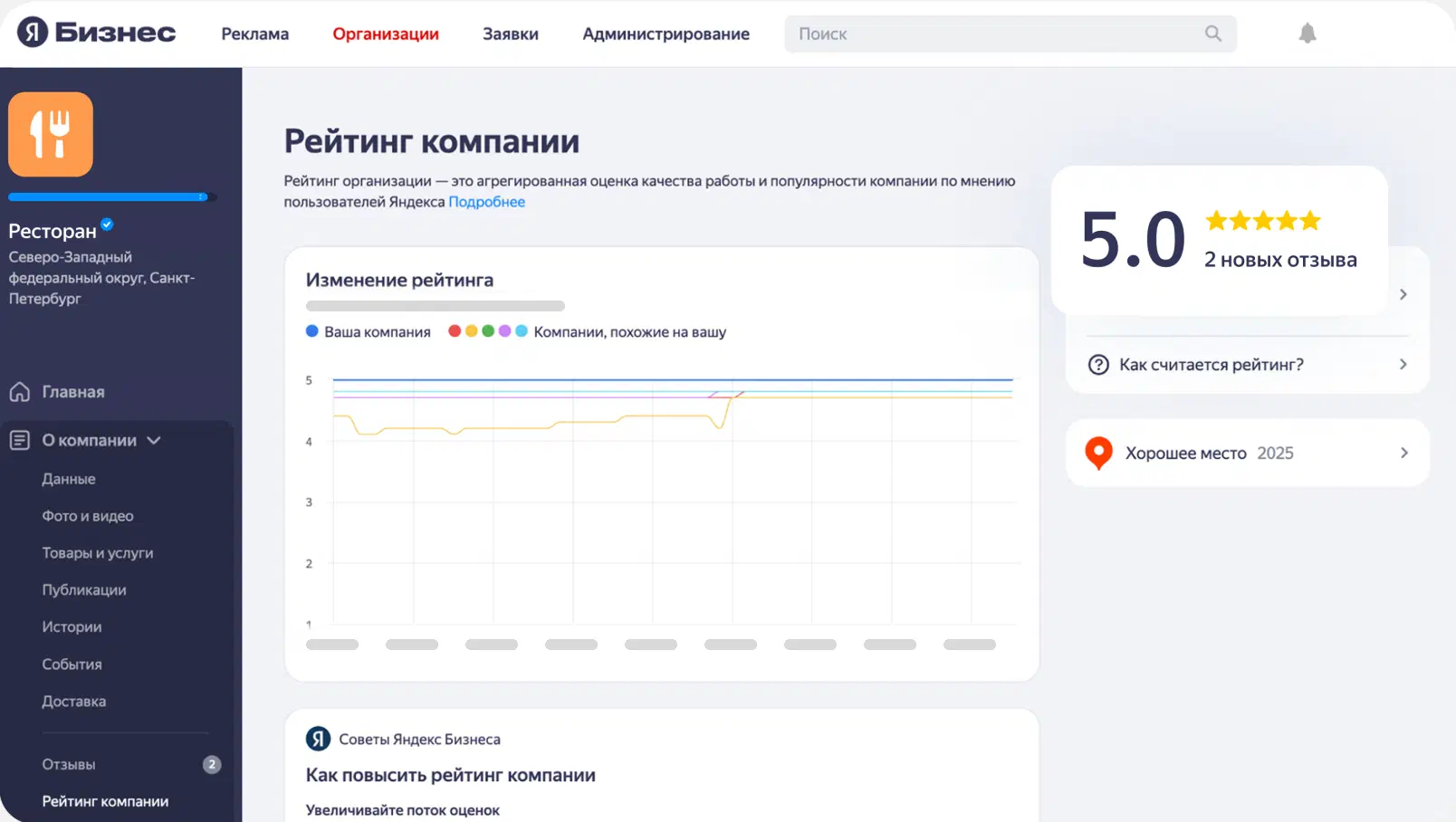Open notifications bell
This screenshot has height=822, width=1456.
1308,33
